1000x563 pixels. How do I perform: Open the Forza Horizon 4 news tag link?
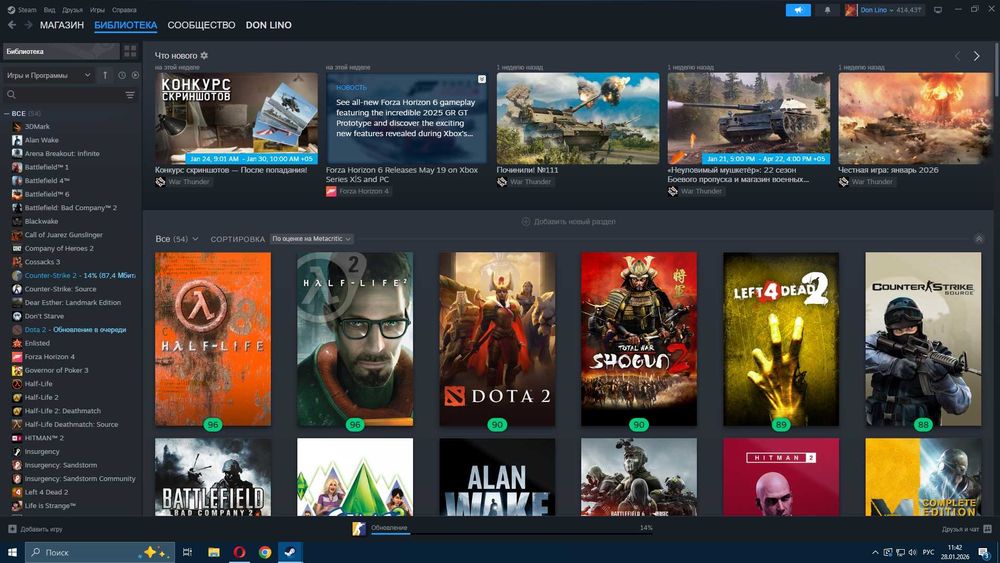point(357,191)
